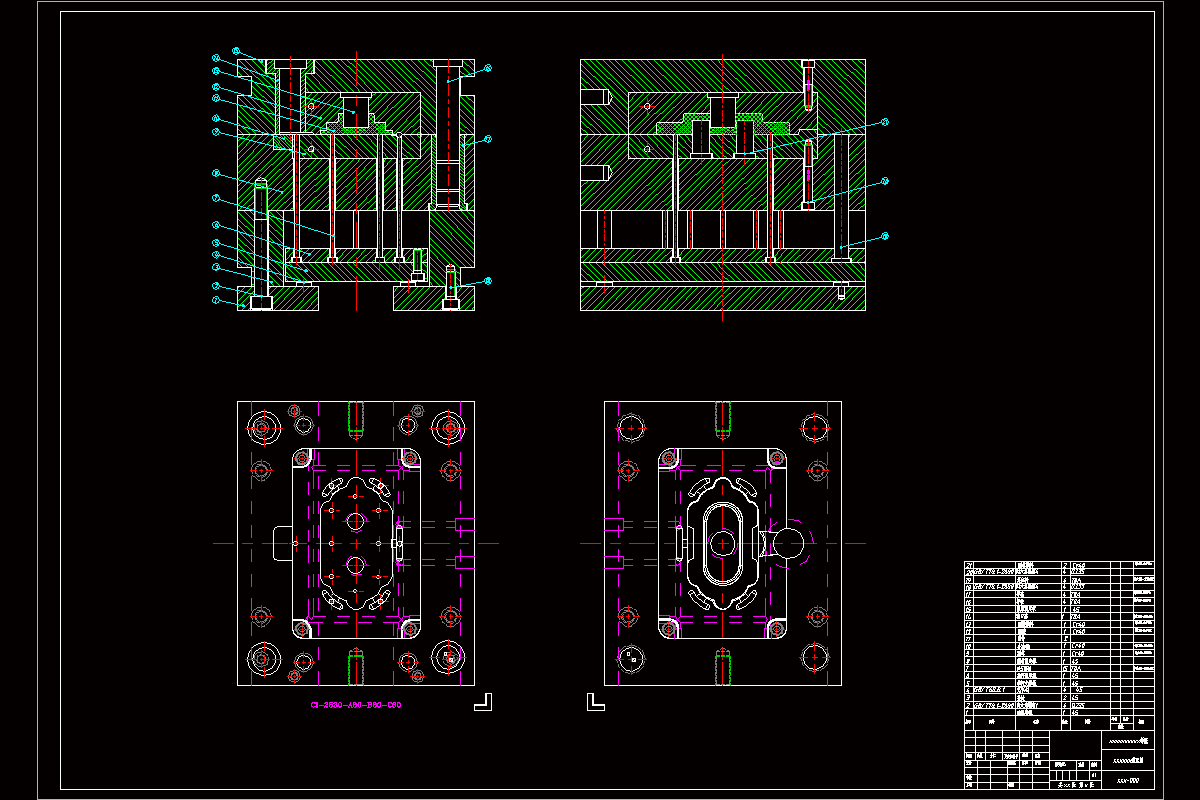This screenshot has width=1200, height=800.
Task: Select the central circle in right plan view cavity
Action: coord(722,543)
